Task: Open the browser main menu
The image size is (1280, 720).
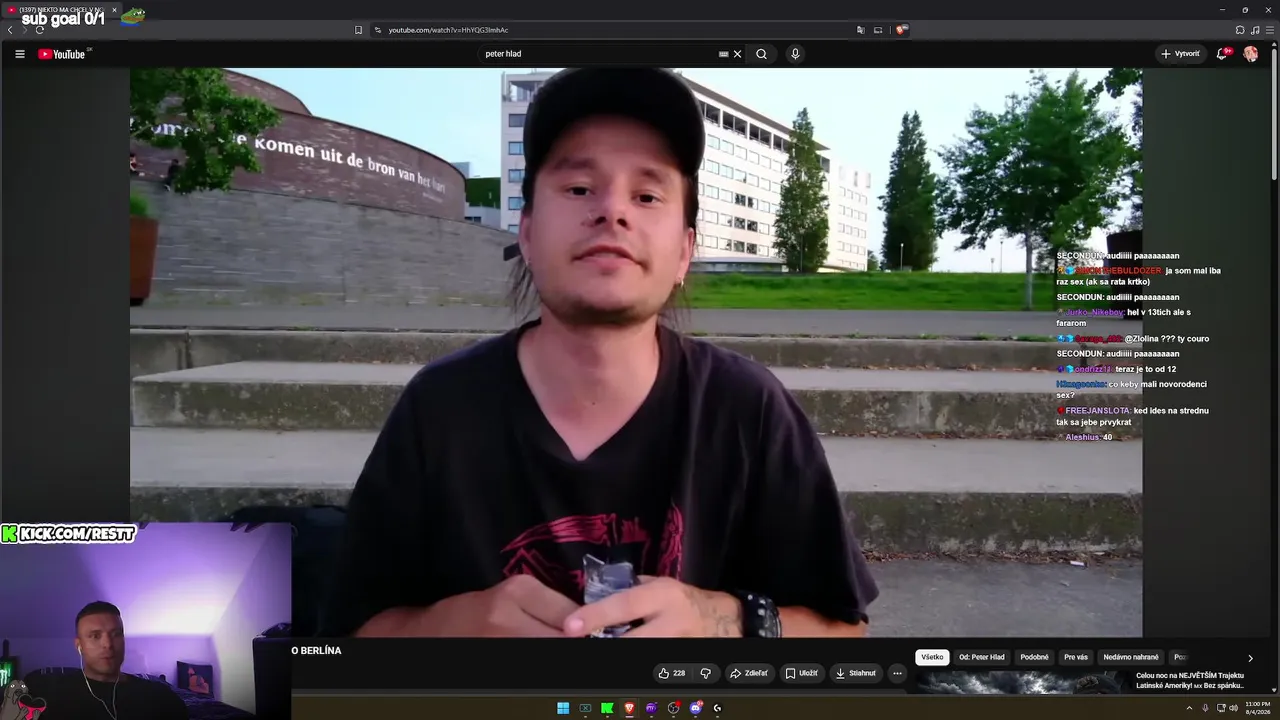Action: (1269, 30)
